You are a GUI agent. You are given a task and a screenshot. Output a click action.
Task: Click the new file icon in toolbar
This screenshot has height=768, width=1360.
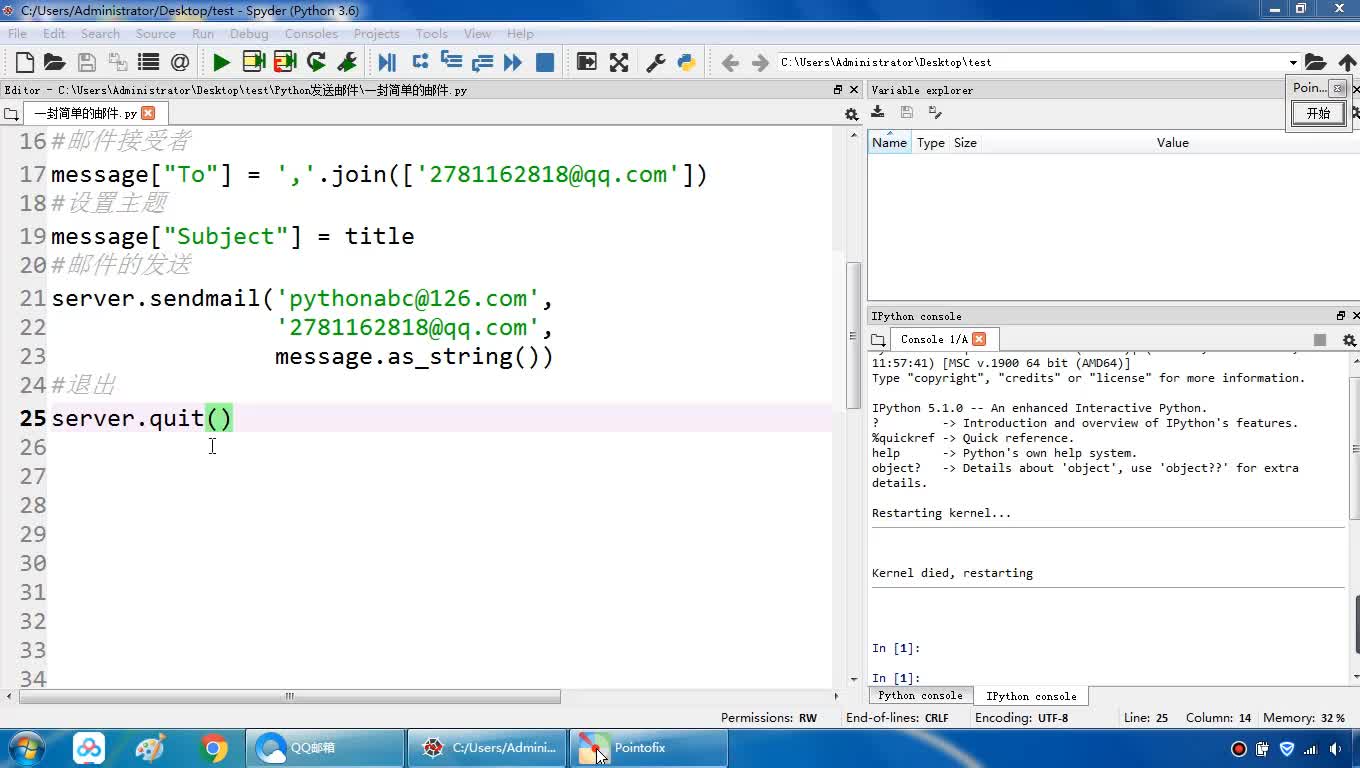point(25,63)
